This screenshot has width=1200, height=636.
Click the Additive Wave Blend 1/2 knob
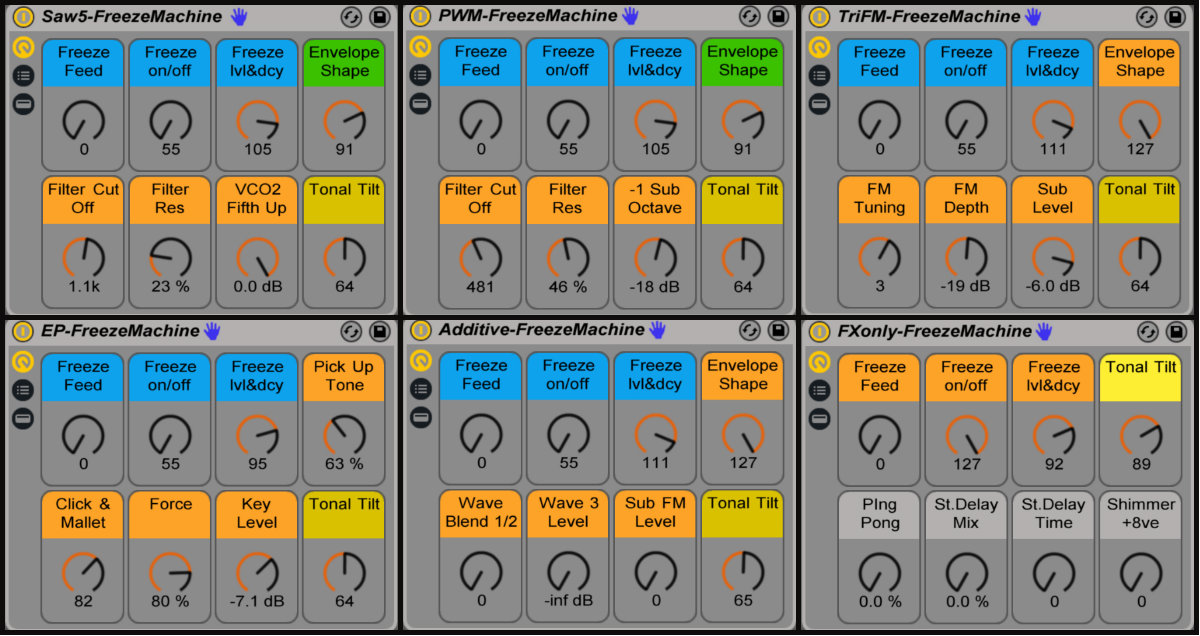tap(481, 571)
